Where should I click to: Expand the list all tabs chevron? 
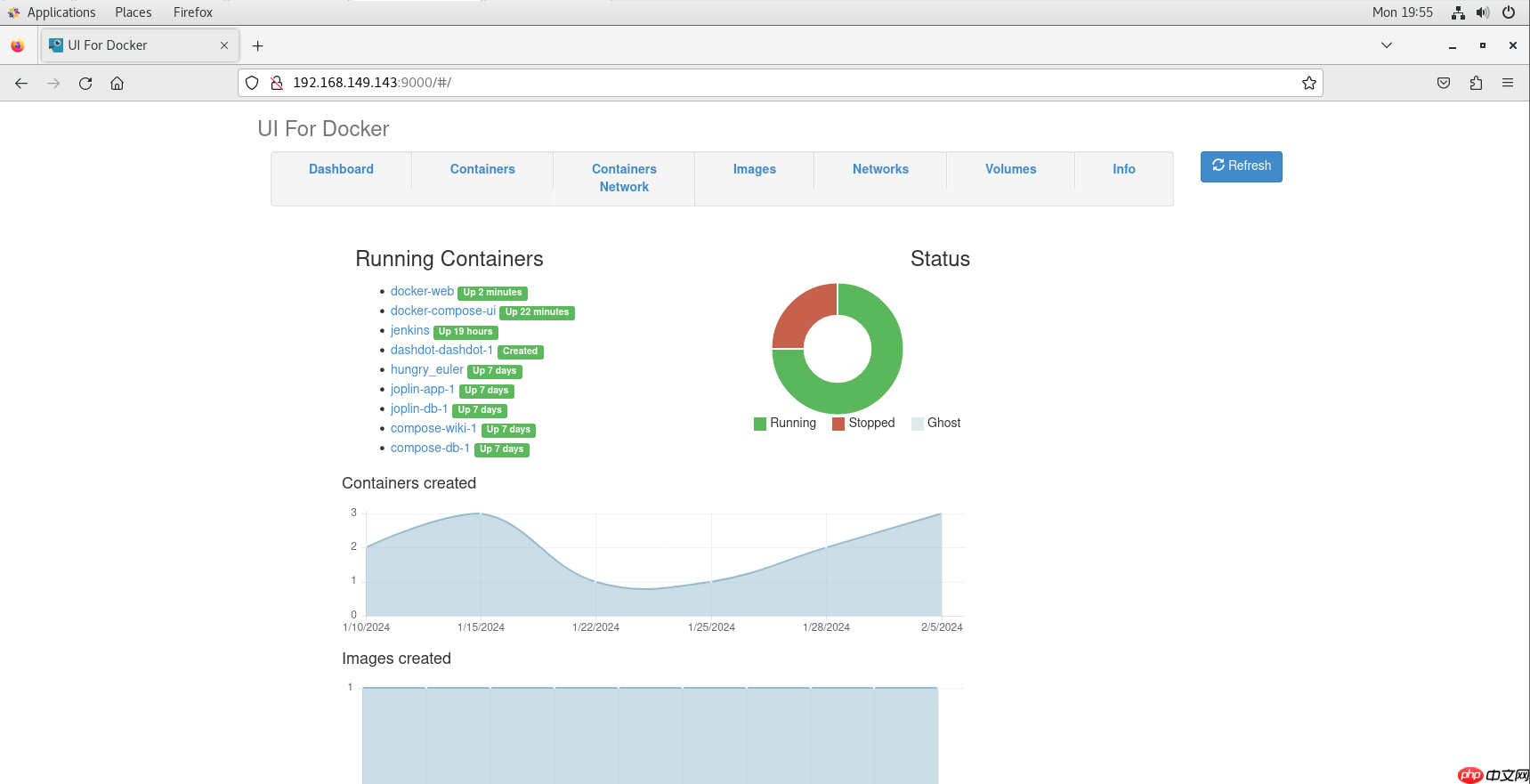1387,45
